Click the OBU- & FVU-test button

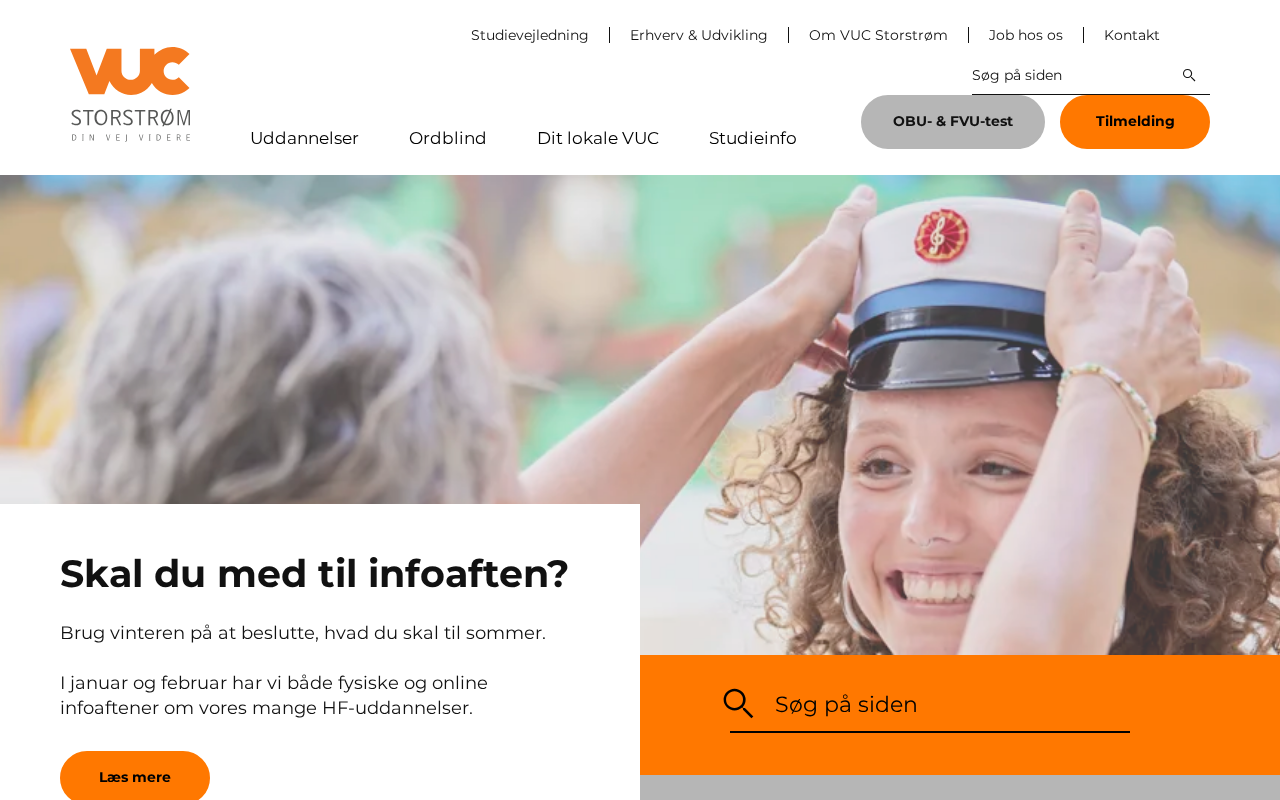tap(953, 122)
